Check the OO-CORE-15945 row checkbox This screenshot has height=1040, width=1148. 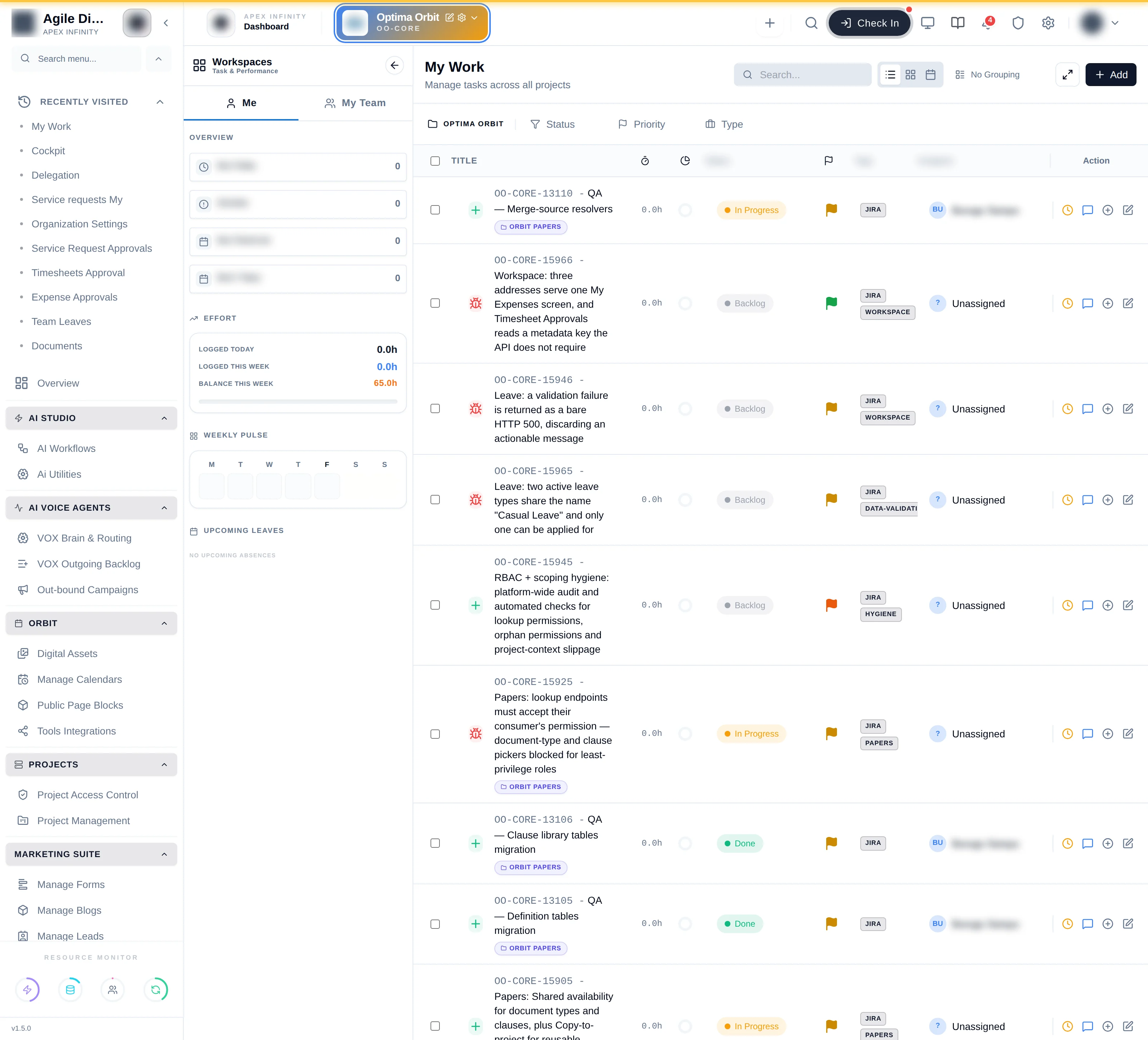pos(435,605)
